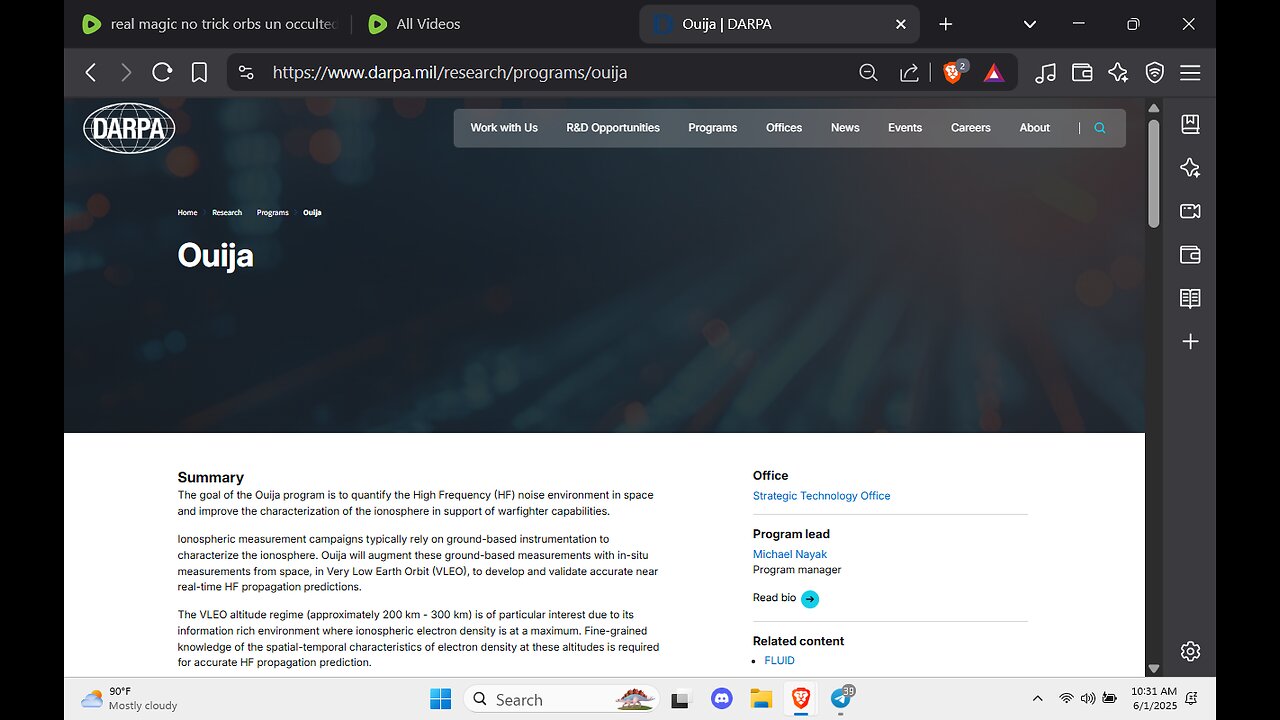Click the Summary heading text
1280x720 pixels.
[x=211, y=478]
